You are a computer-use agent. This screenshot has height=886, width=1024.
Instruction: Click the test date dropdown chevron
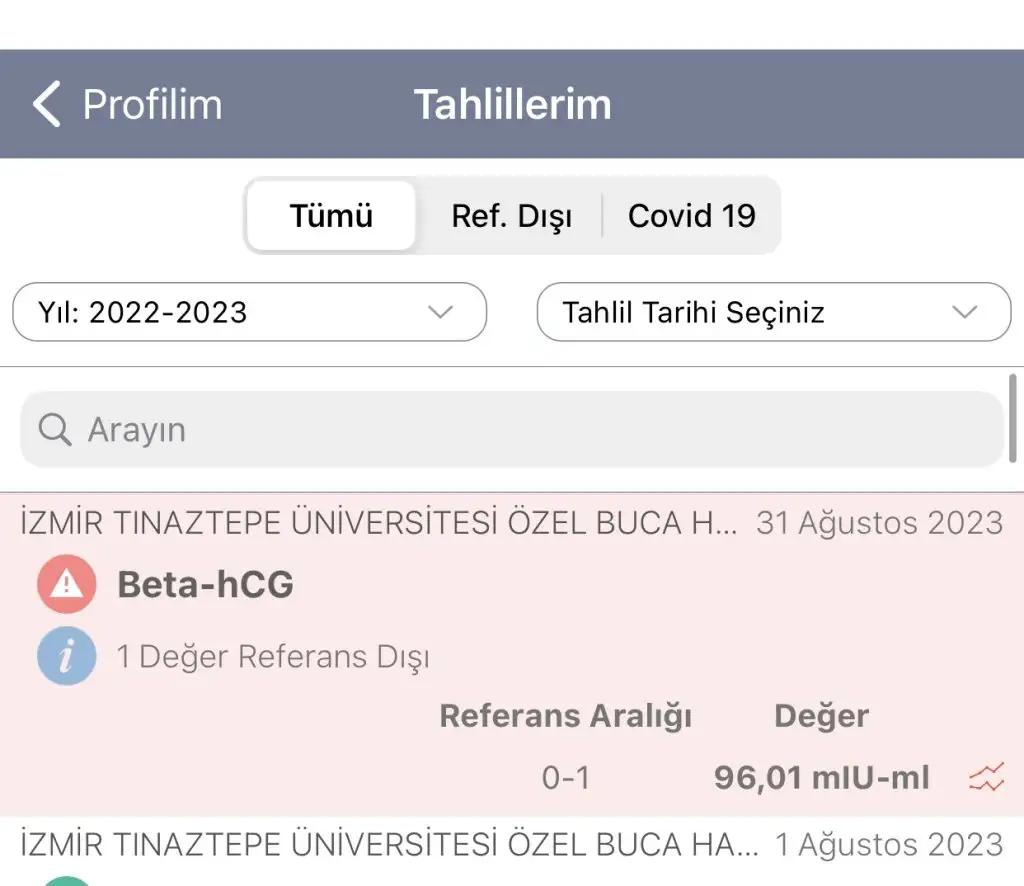[965, 312]
